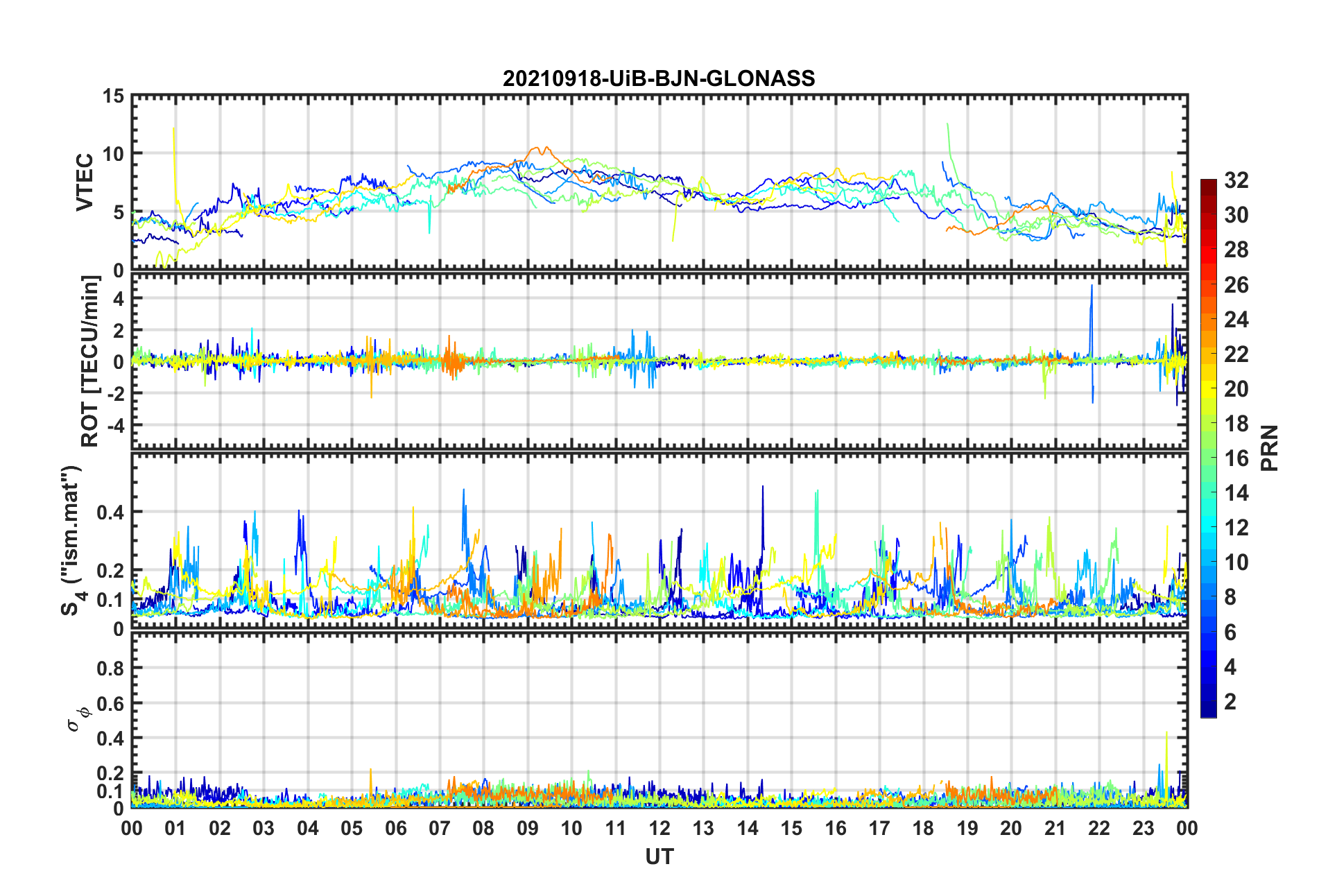Select the S4 ("ism.mat") axis label
Image resolution: width=1319 pixels, height=896 pixels.
[x=71, y=541]
